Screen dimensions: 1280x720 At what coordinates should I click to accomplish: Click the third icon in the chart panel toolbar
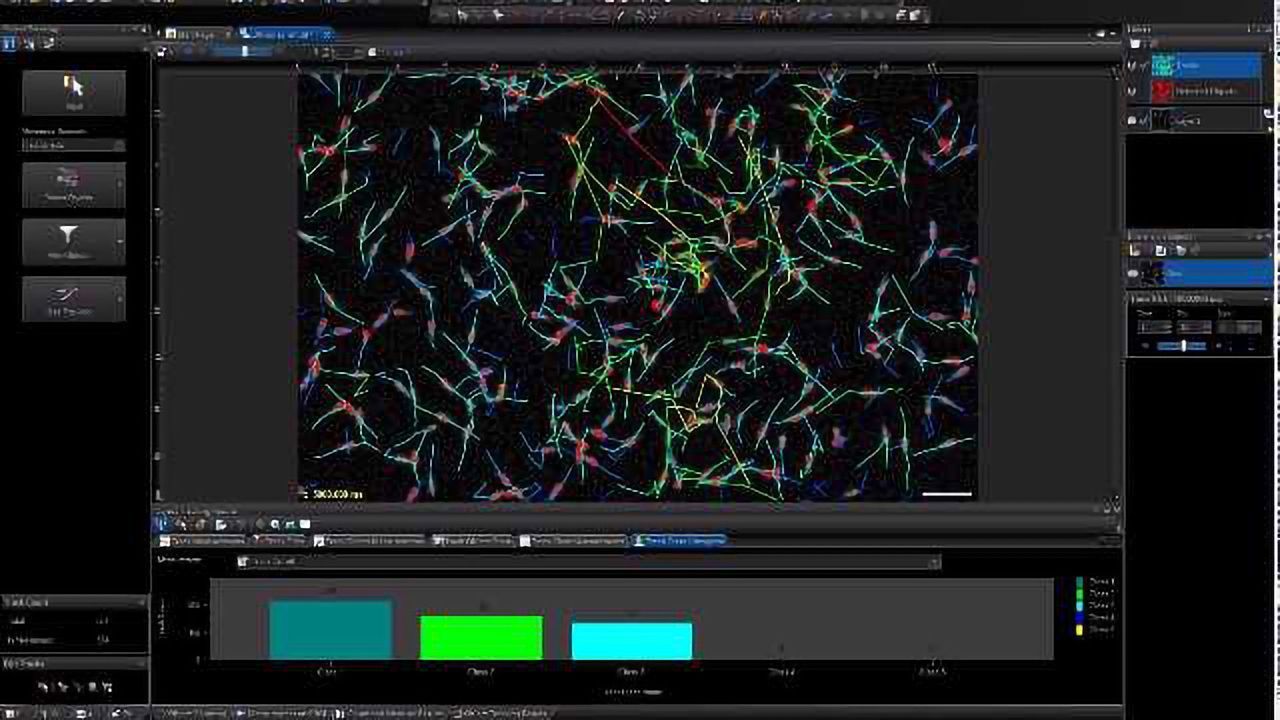click(200, 523)
